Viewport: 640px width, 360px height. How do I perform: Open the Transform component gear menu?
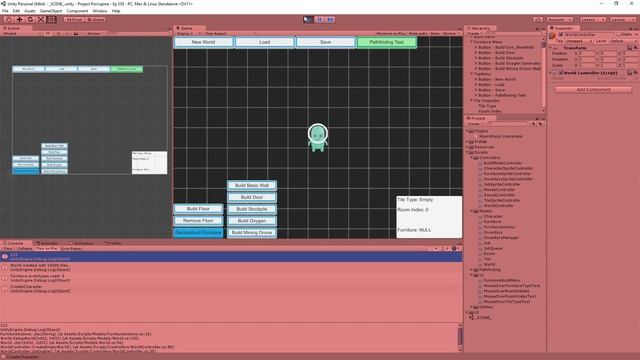(x=636, y=48)
